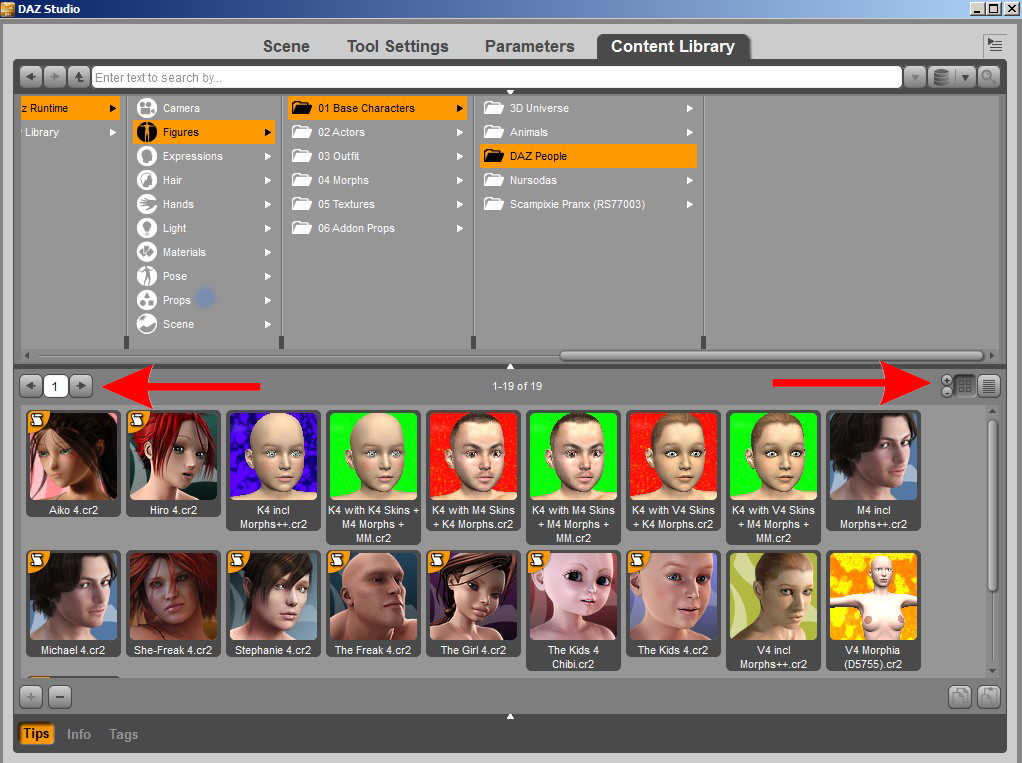Select The Girl 4.cr2 thumbnail
Viewport: 1022px width, 763px height.
tap(473, 604)
